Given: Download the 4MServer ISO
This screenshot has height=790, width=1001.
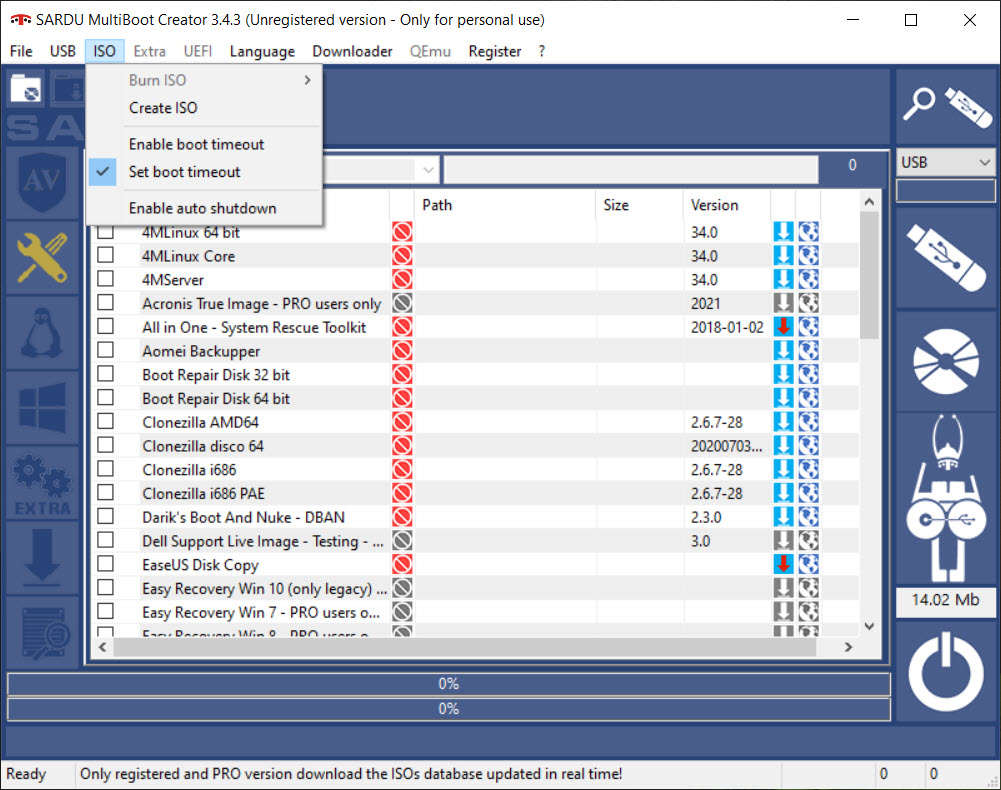Looking at the screenshot, I should tap(783, 280).
